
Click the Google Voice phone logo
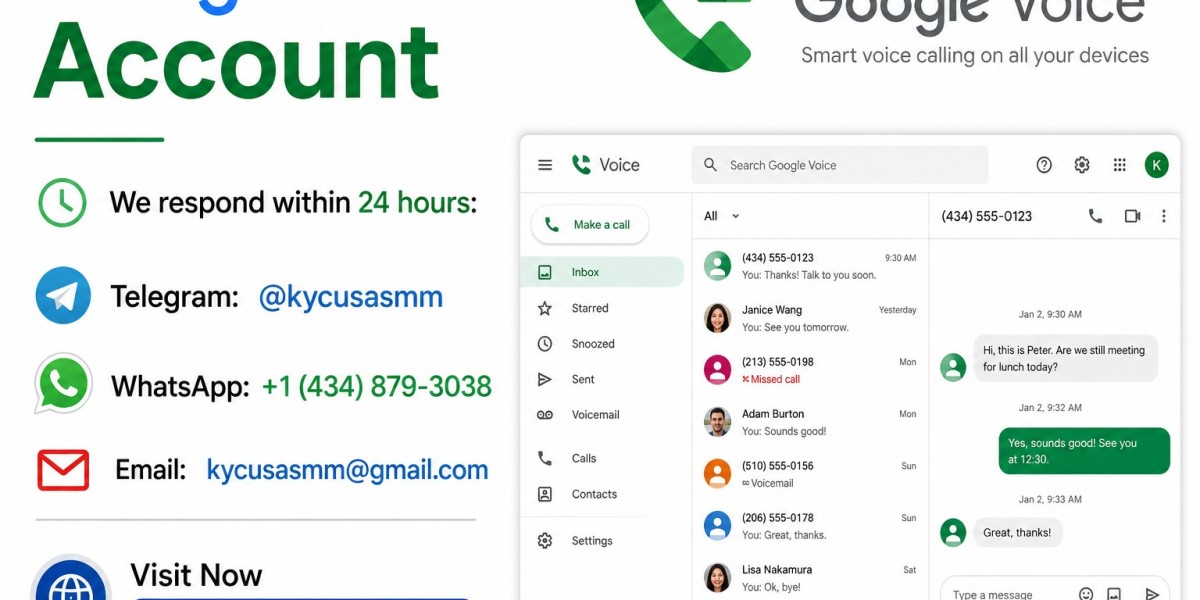pyautogui.click(x=581, y=165)
